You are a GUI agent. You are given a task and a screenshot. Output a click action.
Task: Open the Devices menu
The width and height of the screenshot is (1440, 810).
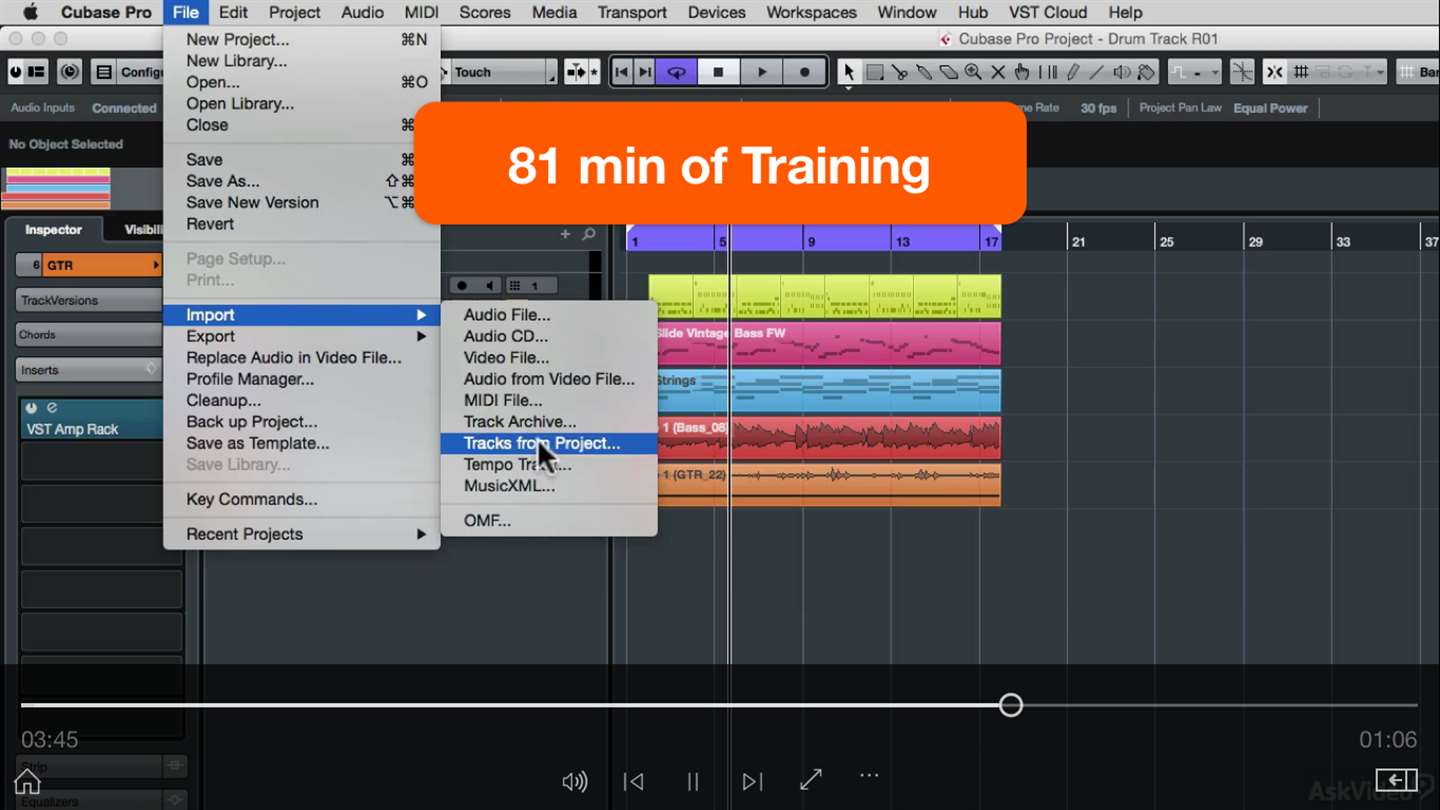tap(716, 12)
